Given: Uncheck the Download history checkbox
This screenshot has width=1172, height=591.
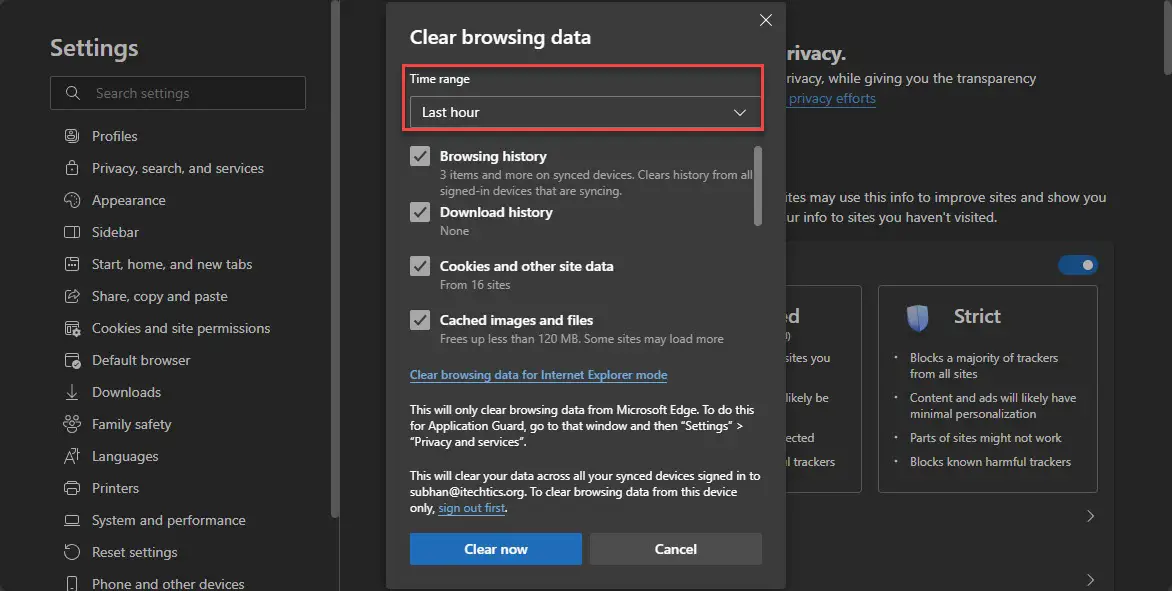Looking at the screenshot, I should tap(420, 212).
